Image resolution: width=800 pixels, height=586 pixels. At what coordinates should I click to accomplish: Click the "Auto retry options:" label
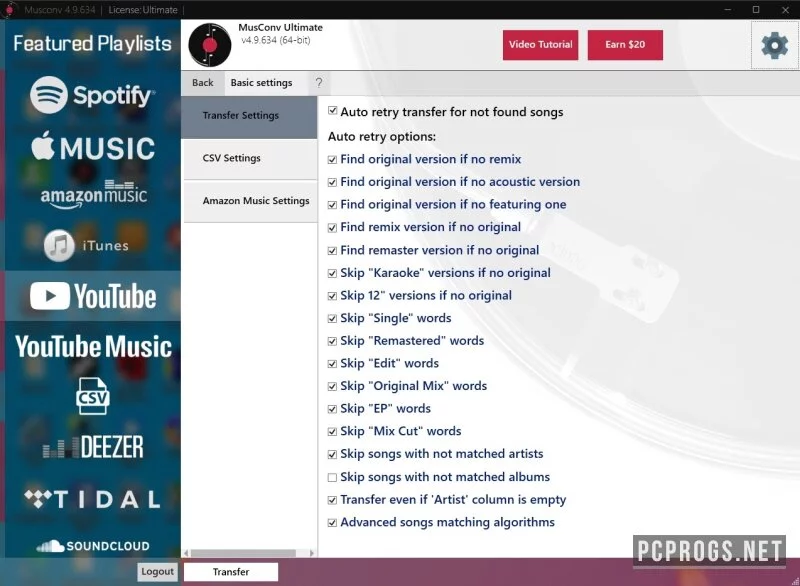click(382, 137)
